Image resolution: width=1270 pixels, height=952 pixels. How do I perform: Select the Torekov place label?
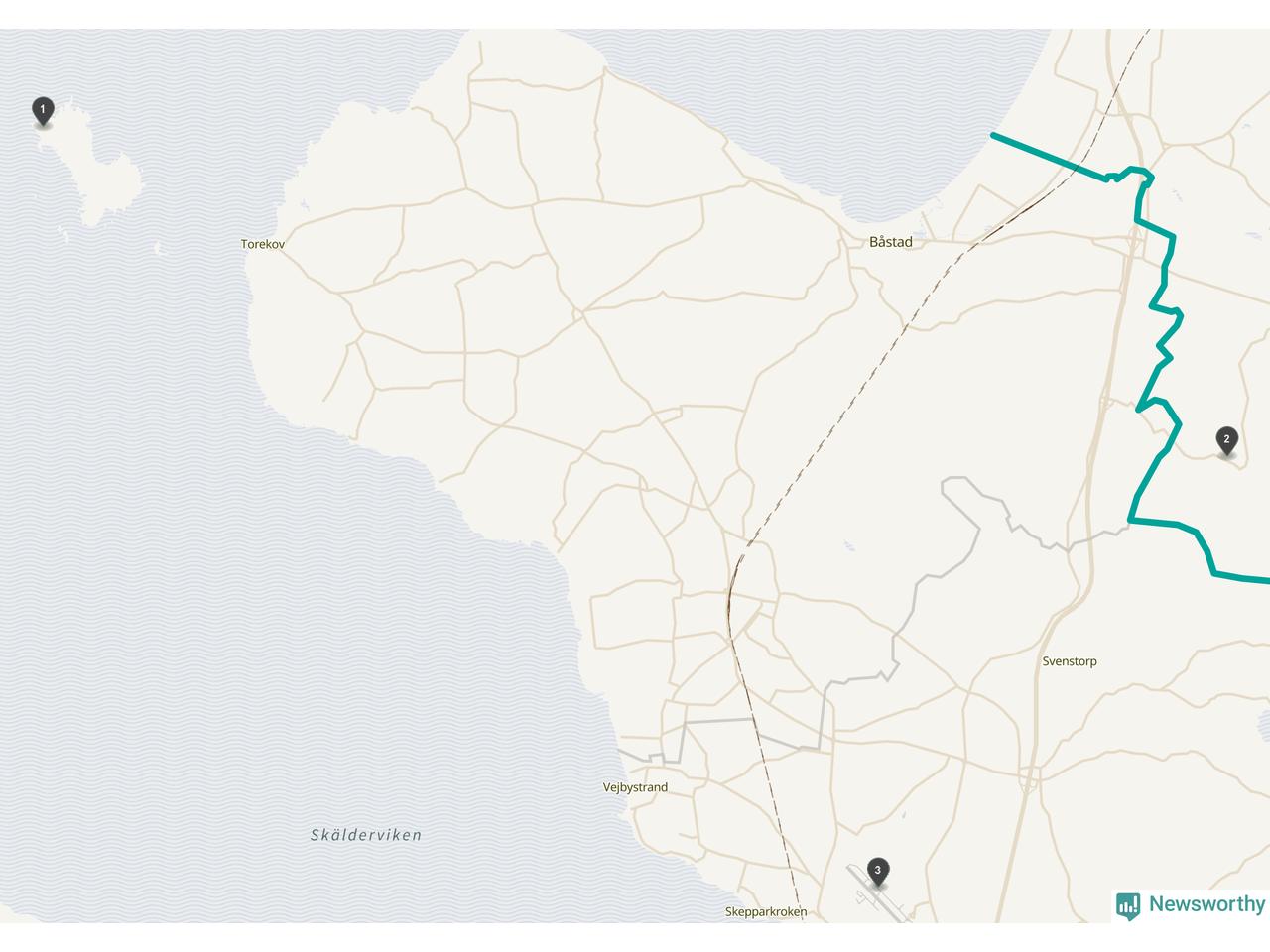(263, 244)
